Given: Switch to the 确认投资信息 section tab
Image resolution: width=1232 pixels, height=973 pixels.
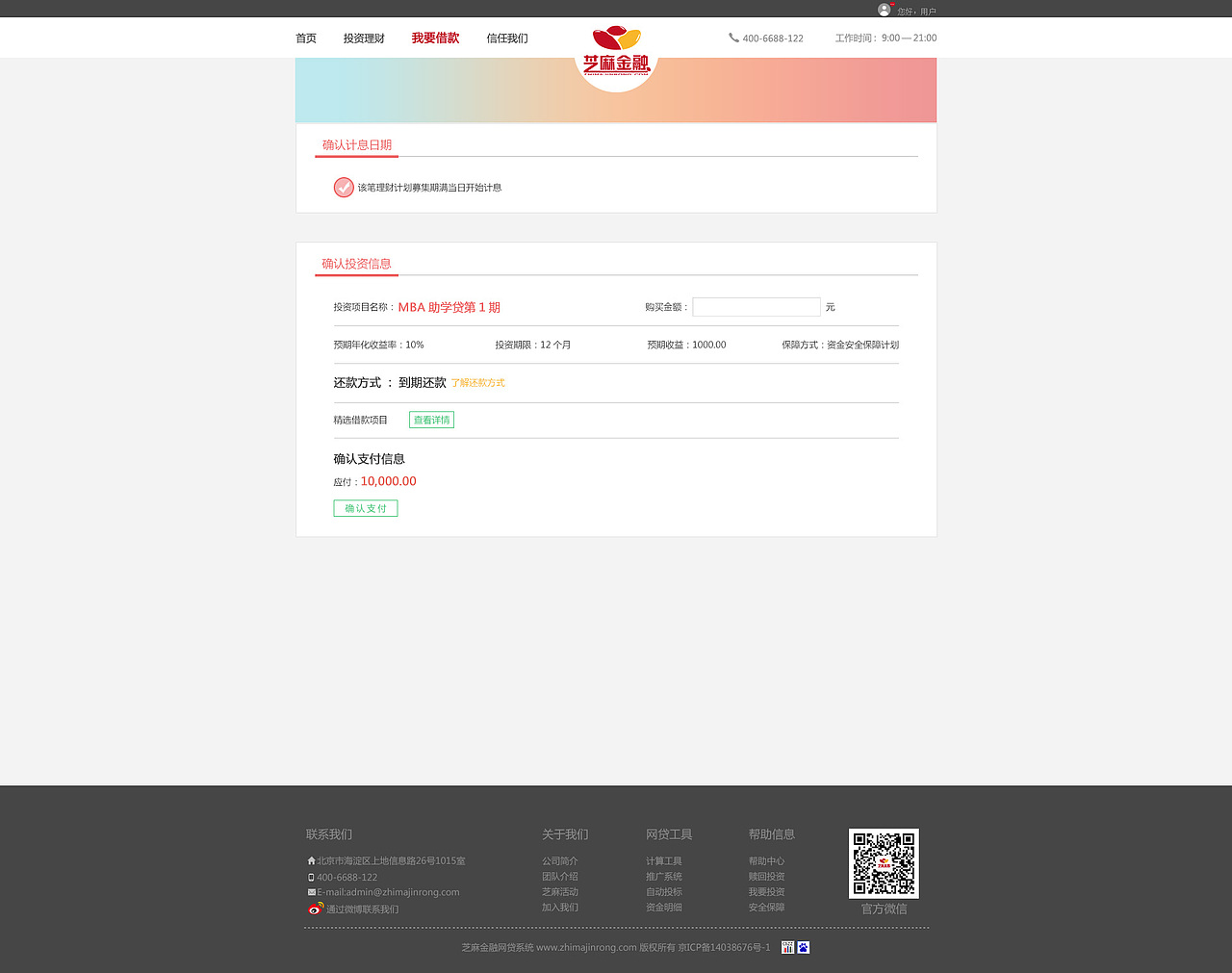Looking at the screenshot, I should [356, 264].
